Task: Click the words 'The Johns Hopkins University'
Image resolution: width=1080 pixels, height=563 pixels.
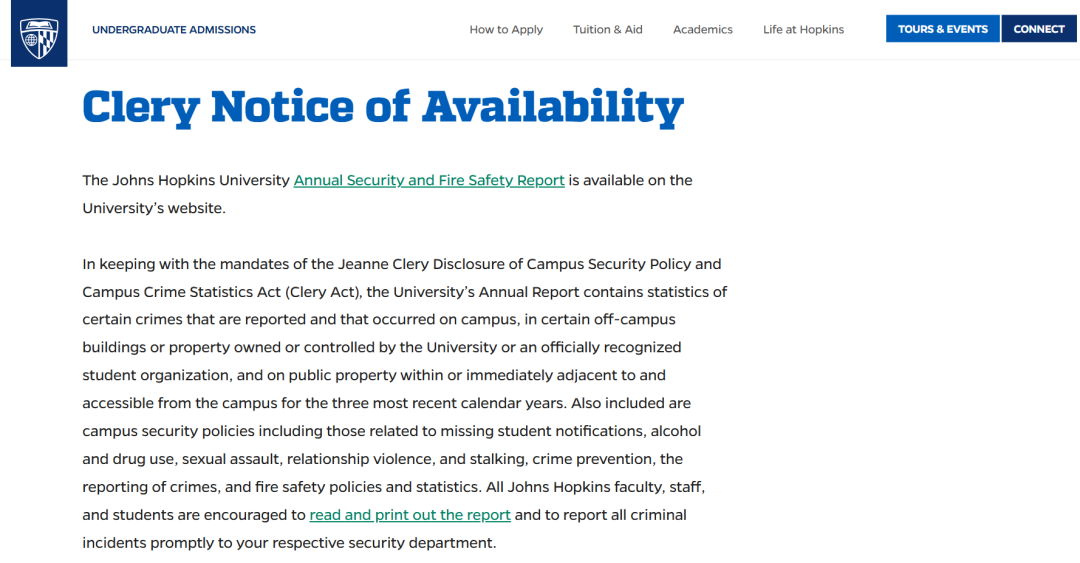Action: [186, 181]
